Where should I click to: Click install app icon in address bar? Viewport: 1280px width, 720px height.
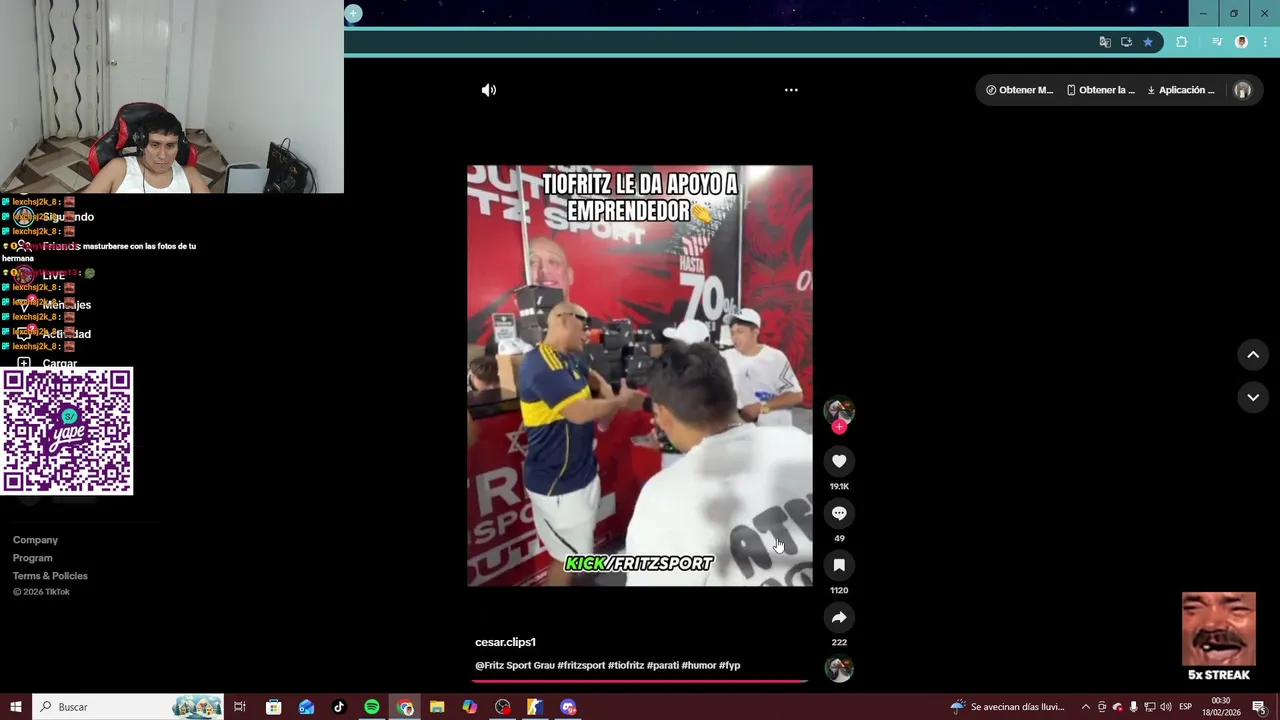click(1126, 42)
